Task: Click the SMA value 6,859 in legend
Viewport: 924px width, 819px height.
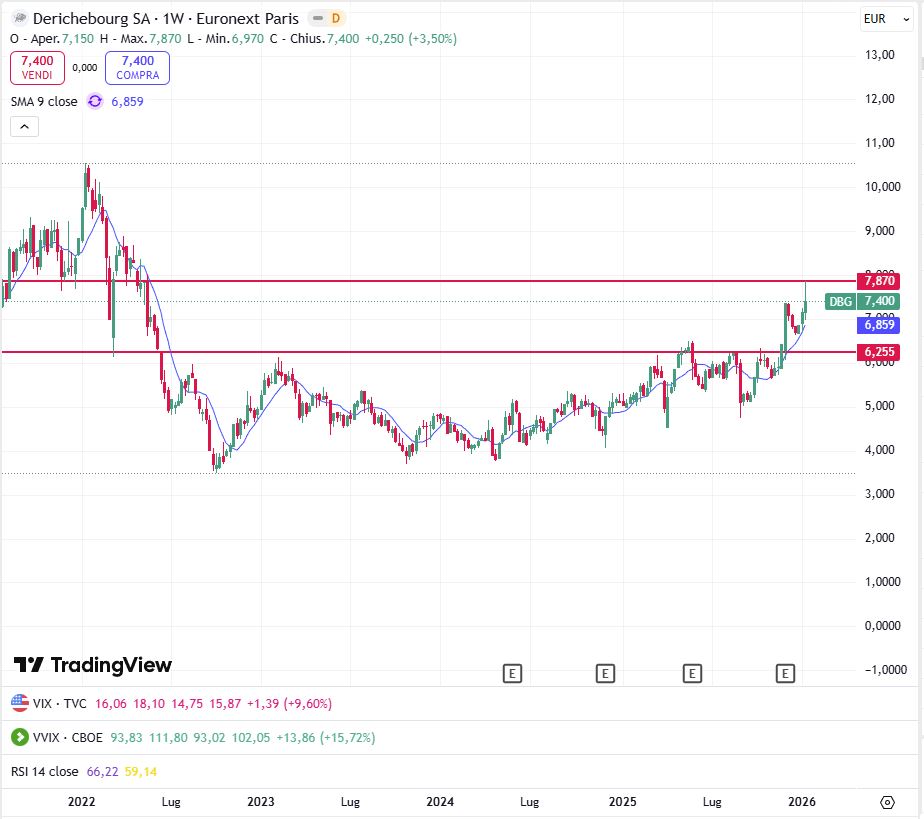Action: (127, 101)
